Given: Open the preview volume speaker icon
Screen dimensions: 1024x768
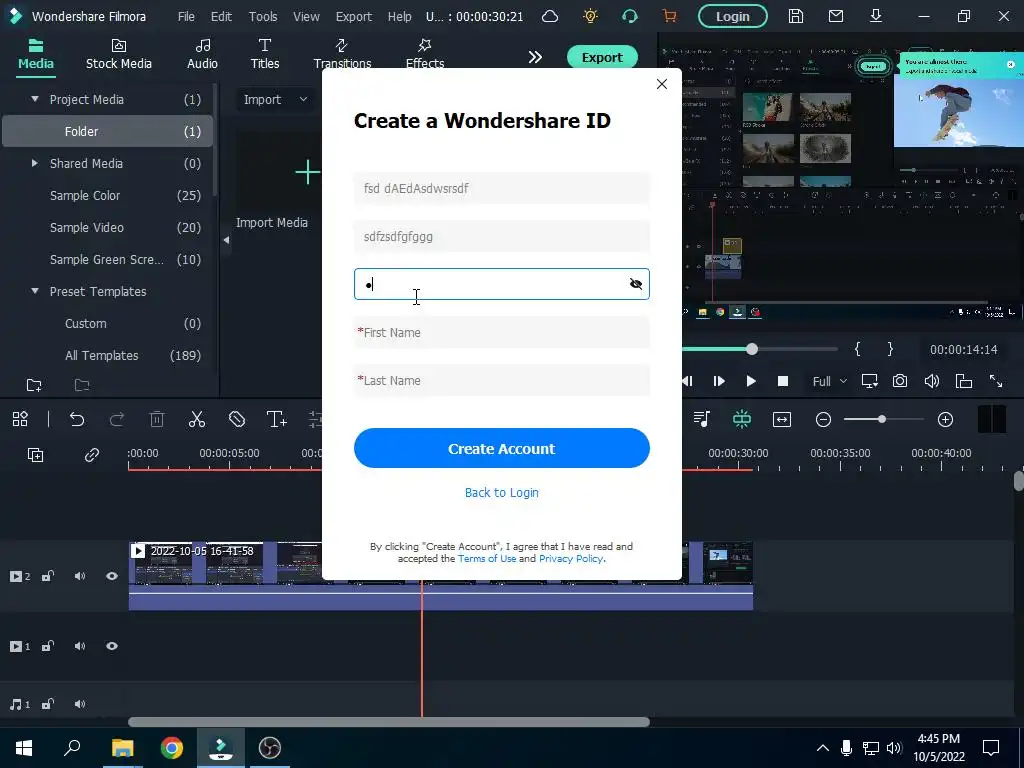Looking at the screenshot, I should coord(931,381).
